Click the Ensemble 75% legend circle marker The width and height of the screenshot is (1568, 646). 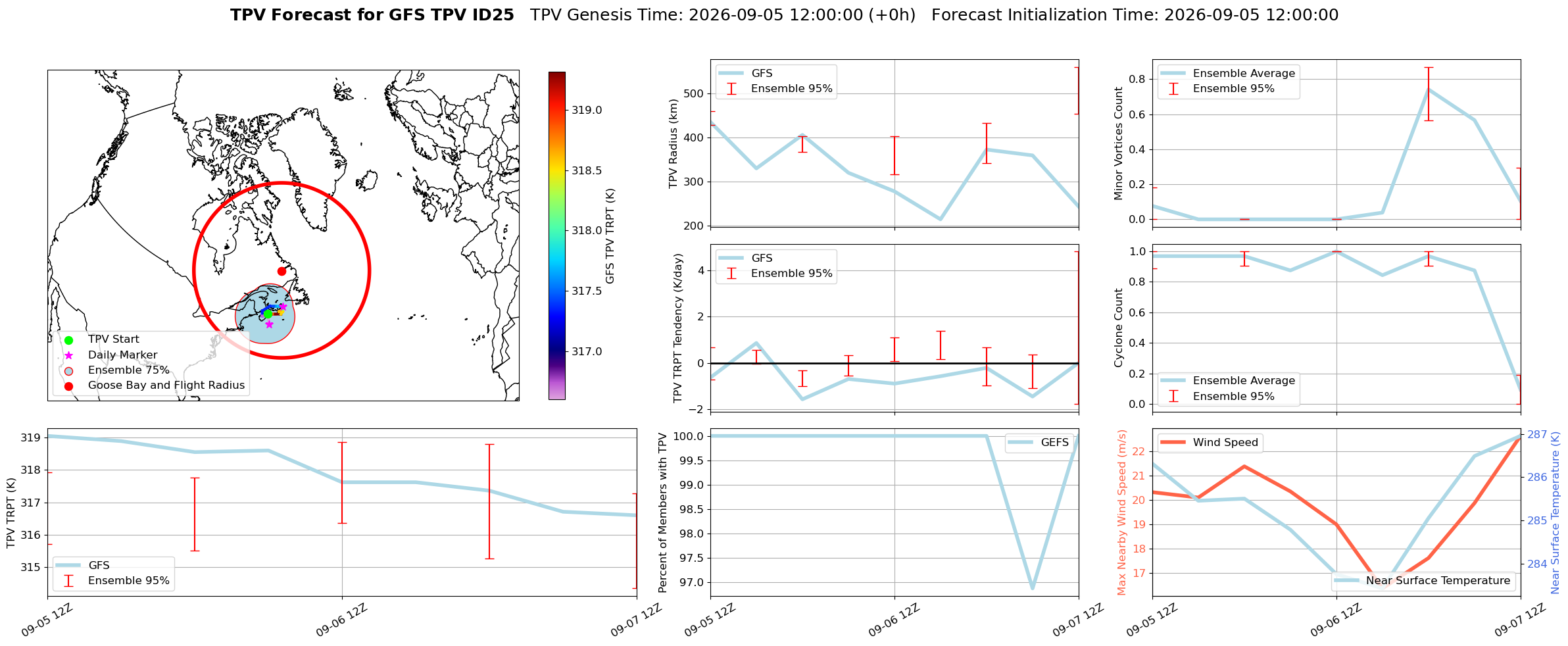pos(68,370)
